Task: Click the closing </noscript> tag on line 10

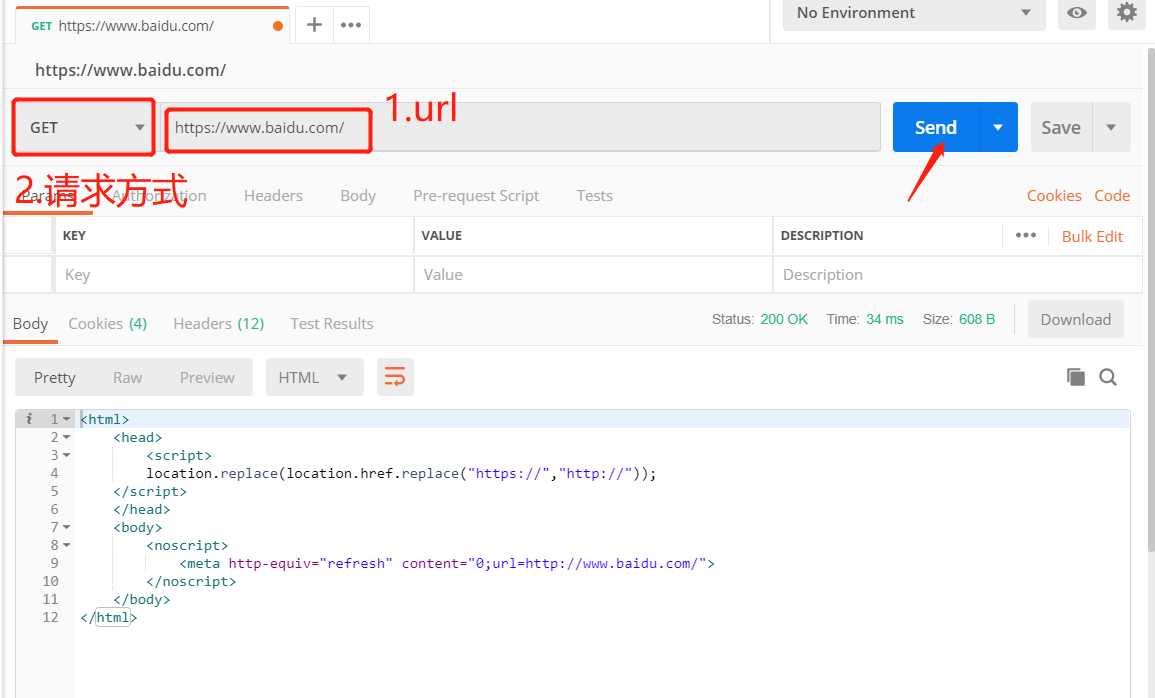Action: [x=191, y=582]
